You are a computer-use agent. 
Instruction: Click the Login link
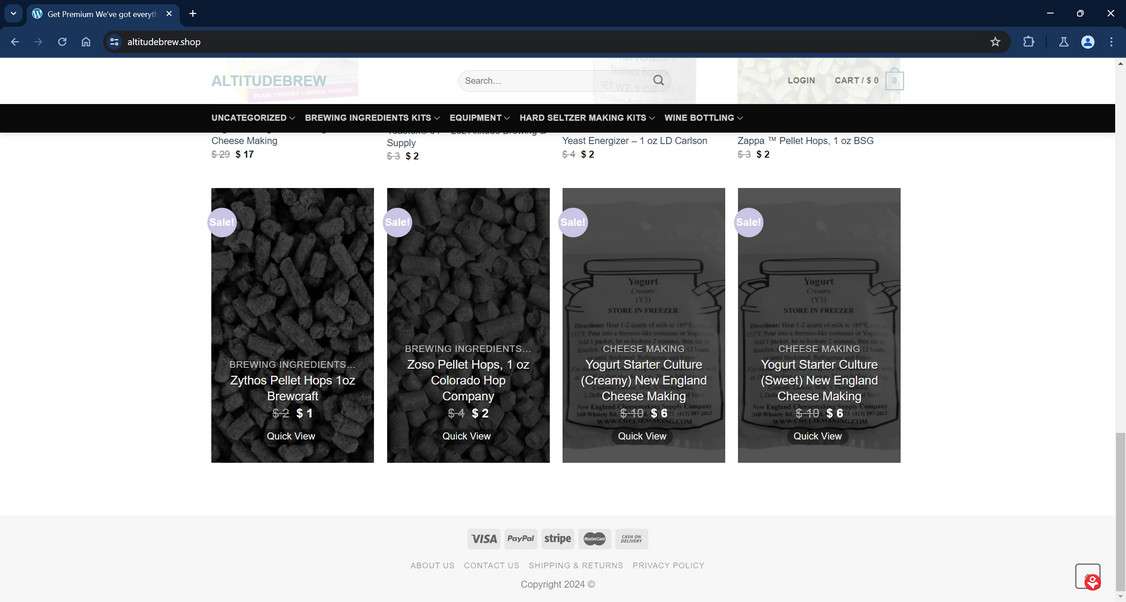pyautogui.click(x=801, y=80)
